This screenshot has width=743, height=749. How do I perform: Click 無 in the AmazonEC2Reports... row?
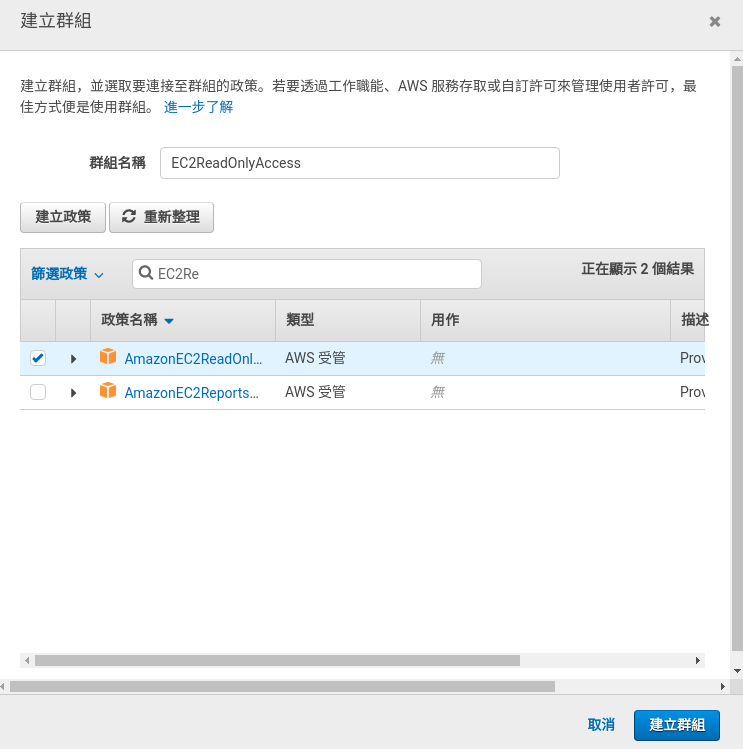click(438, 392)
